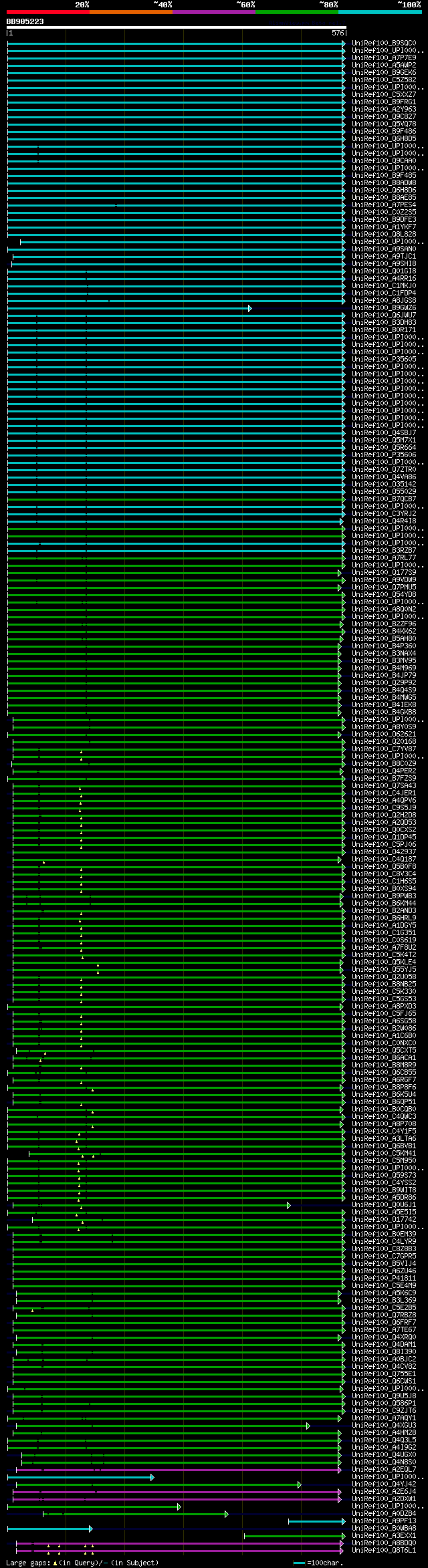The height and width of the screenshot is (1568, 428).
Task: Select hit label UniRef100_C7YV87
Action: (384, 749)
